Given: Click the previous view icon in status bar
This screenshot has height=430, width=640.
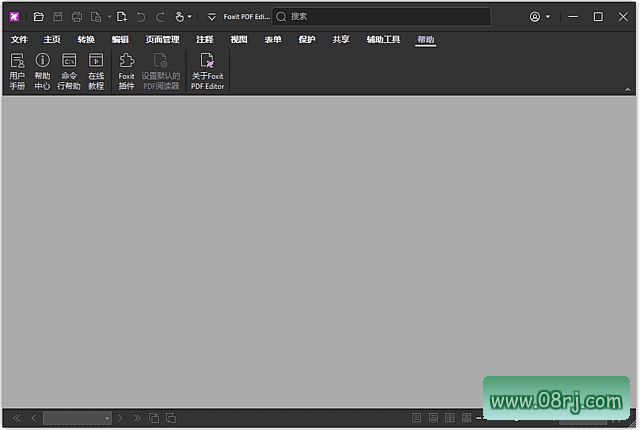Looking at the screenshot, I should [154, 418].
